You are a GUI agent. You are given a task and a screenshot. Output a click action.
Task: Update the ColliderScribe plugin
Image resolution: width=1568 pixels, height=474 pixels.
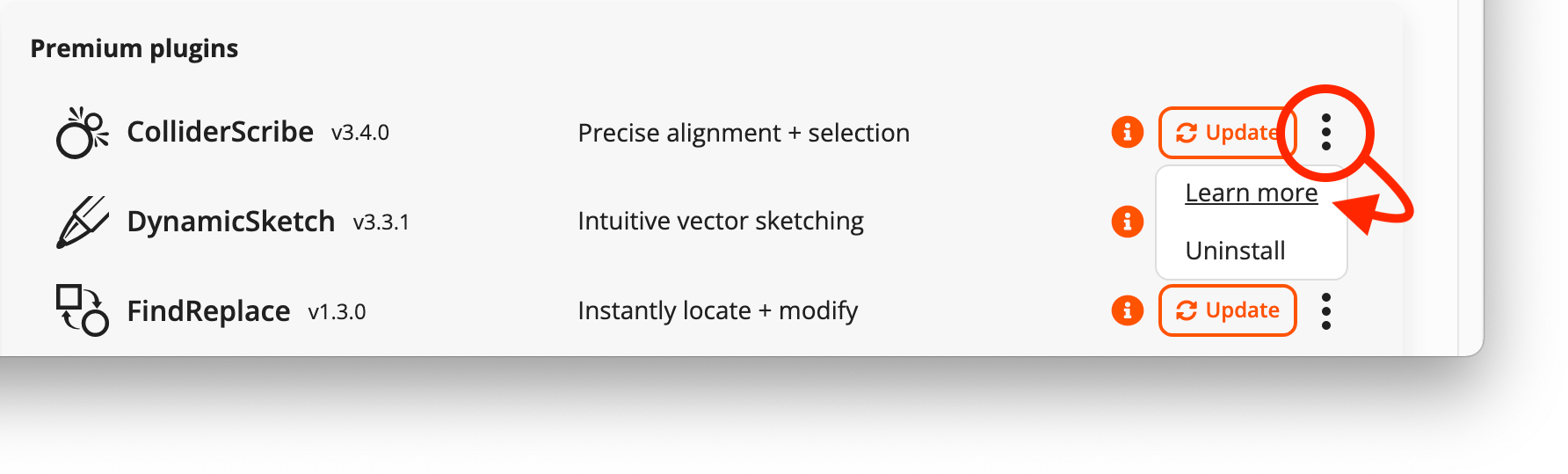coord(1226,133)
